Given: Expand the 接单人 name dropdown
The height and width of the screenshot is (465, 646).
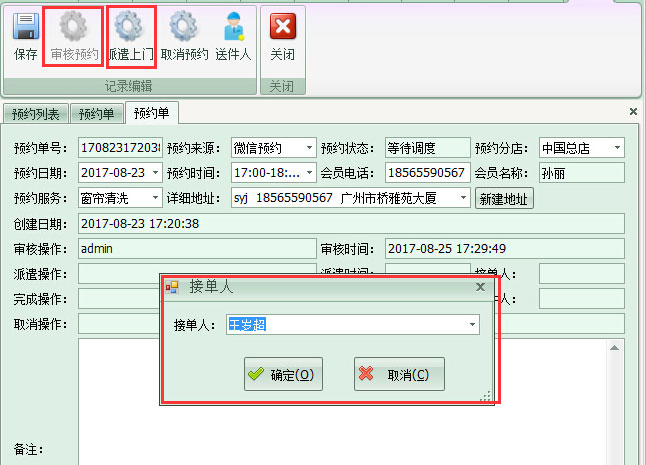Looking at the screenshot, I should [472, 325].
